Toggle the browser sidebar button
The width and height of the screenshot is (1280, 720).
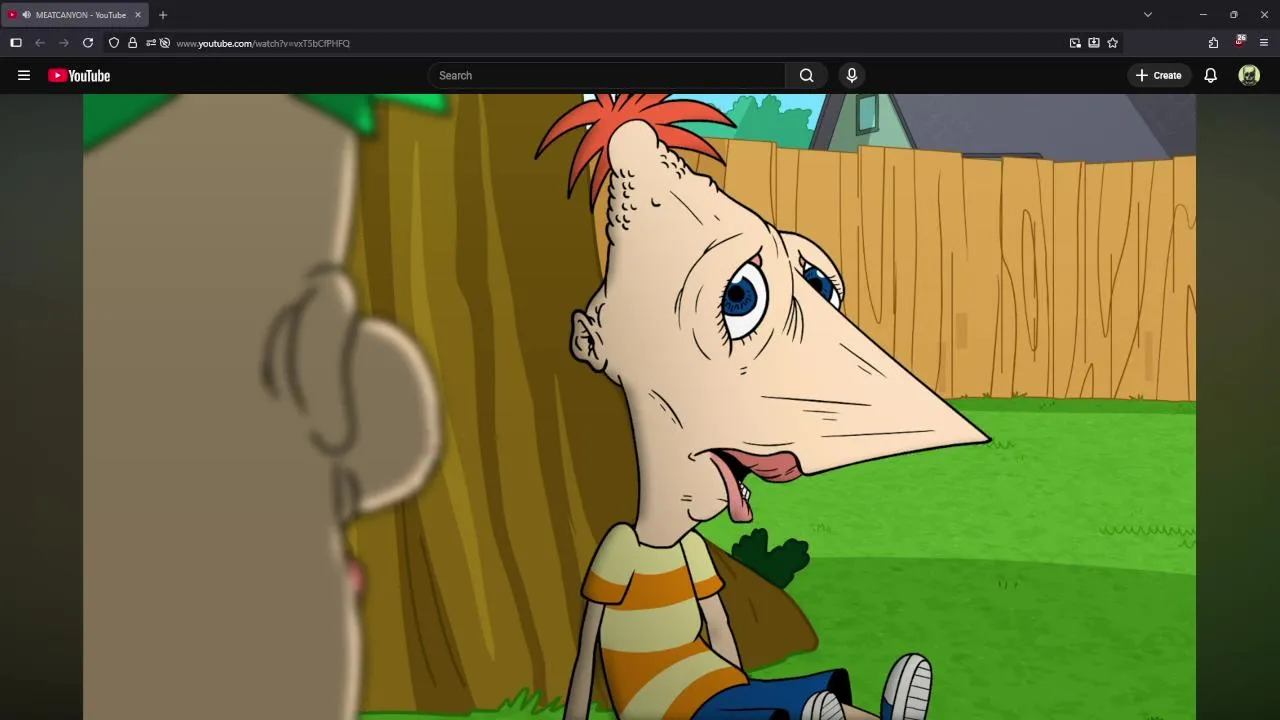[x=16, y=43]
